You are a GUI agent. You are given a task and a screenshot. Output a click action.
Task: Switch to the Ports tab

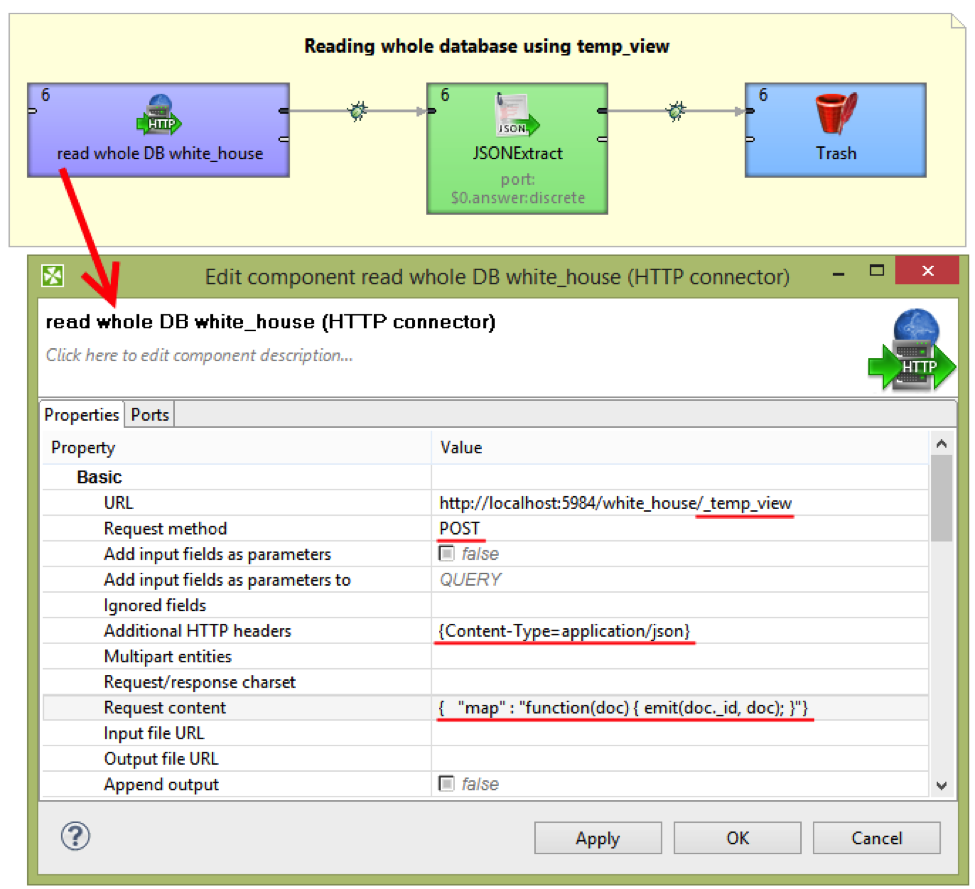(x=150, y=414)
